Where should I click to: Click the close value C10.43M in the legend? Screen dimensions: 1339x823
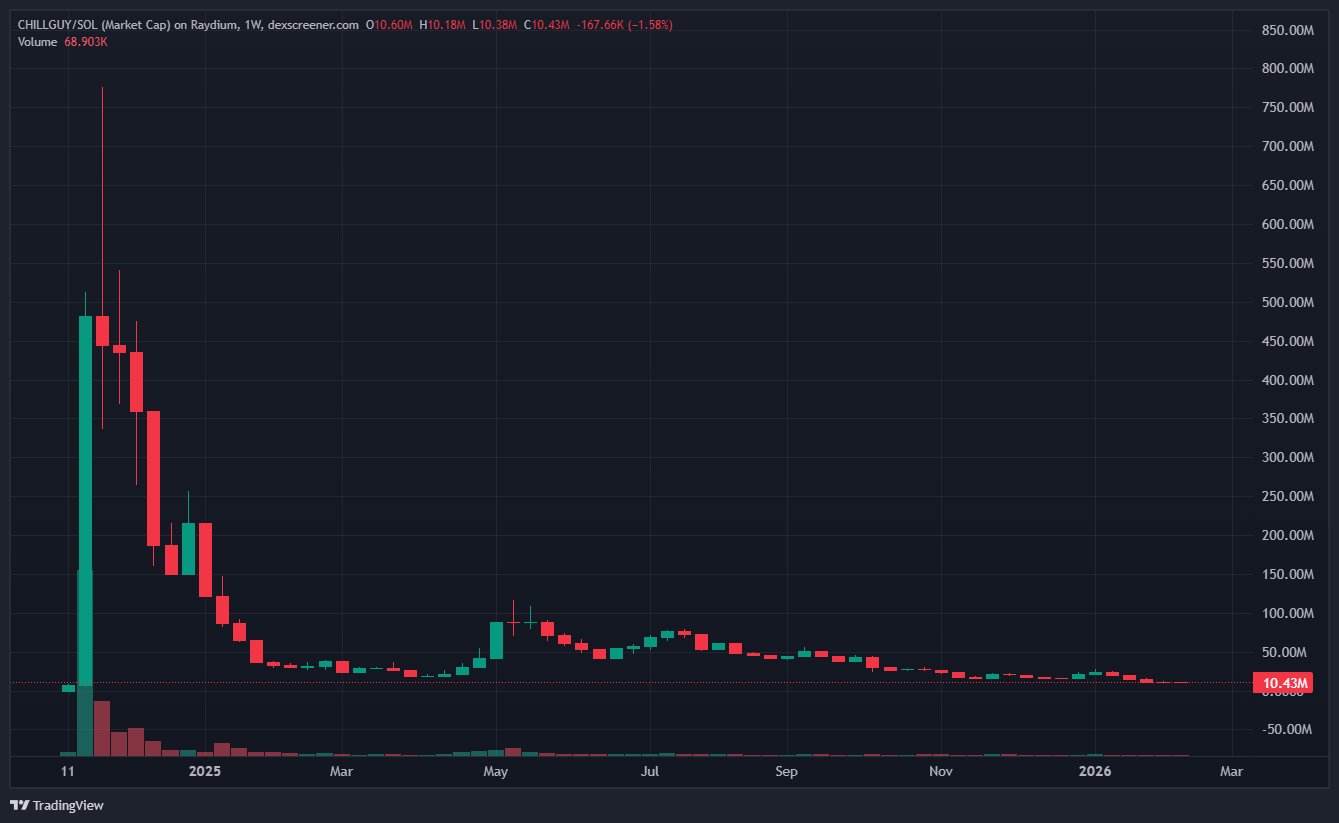[547, 25]
